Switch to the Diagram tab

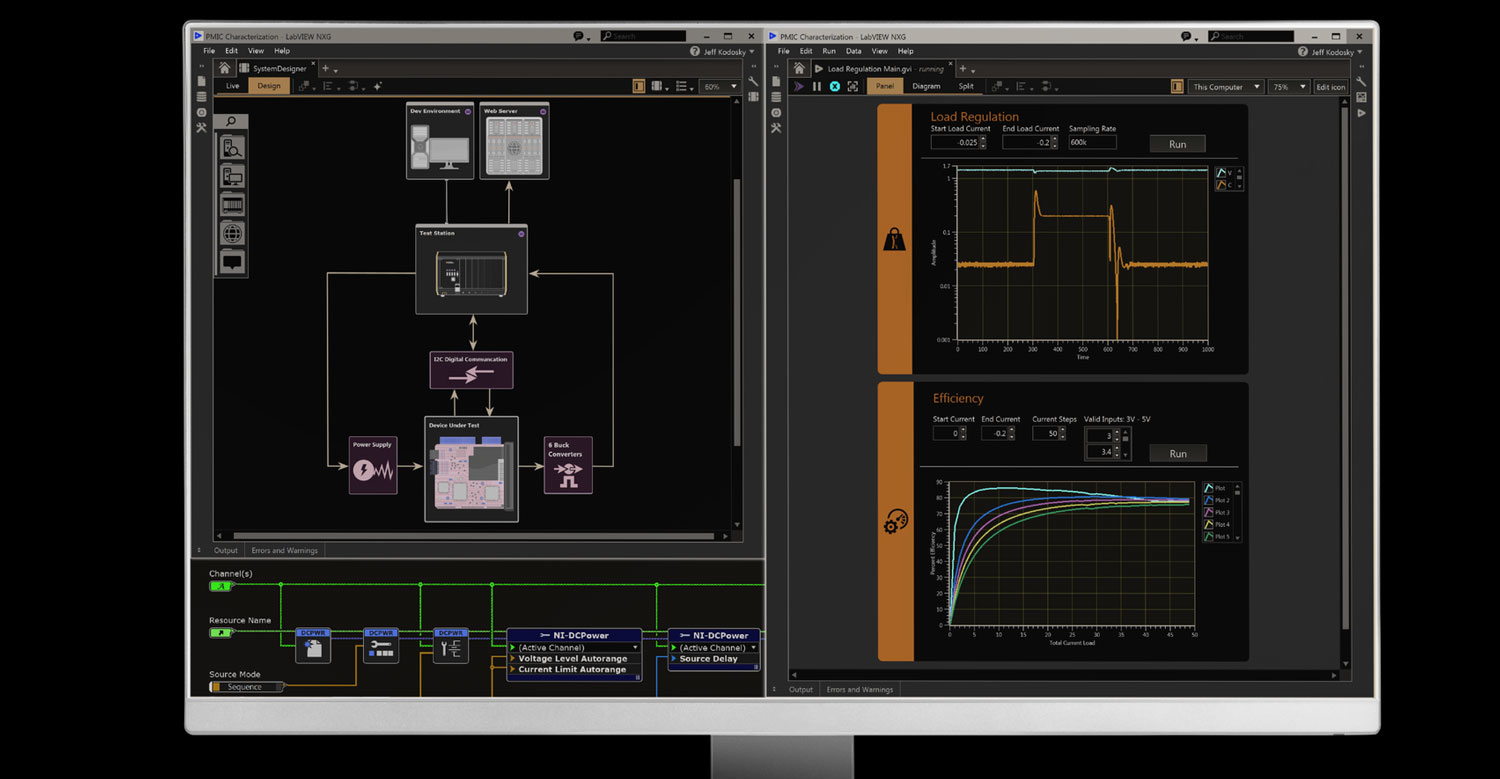[926, 86]
